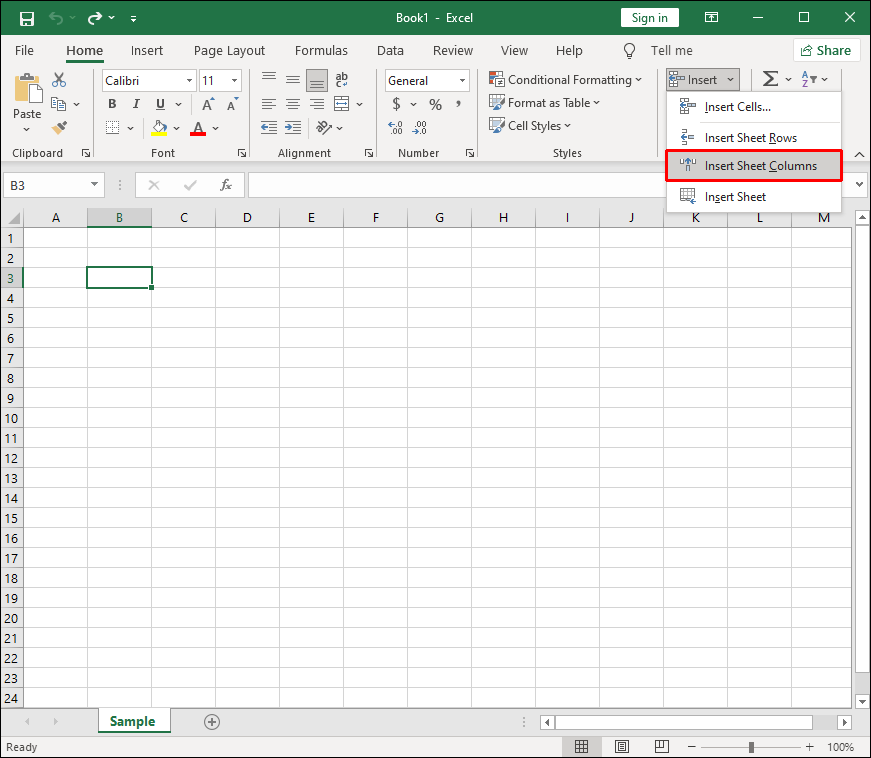Expand Format as Table menu
871x758 pixels.
[544, 103]
